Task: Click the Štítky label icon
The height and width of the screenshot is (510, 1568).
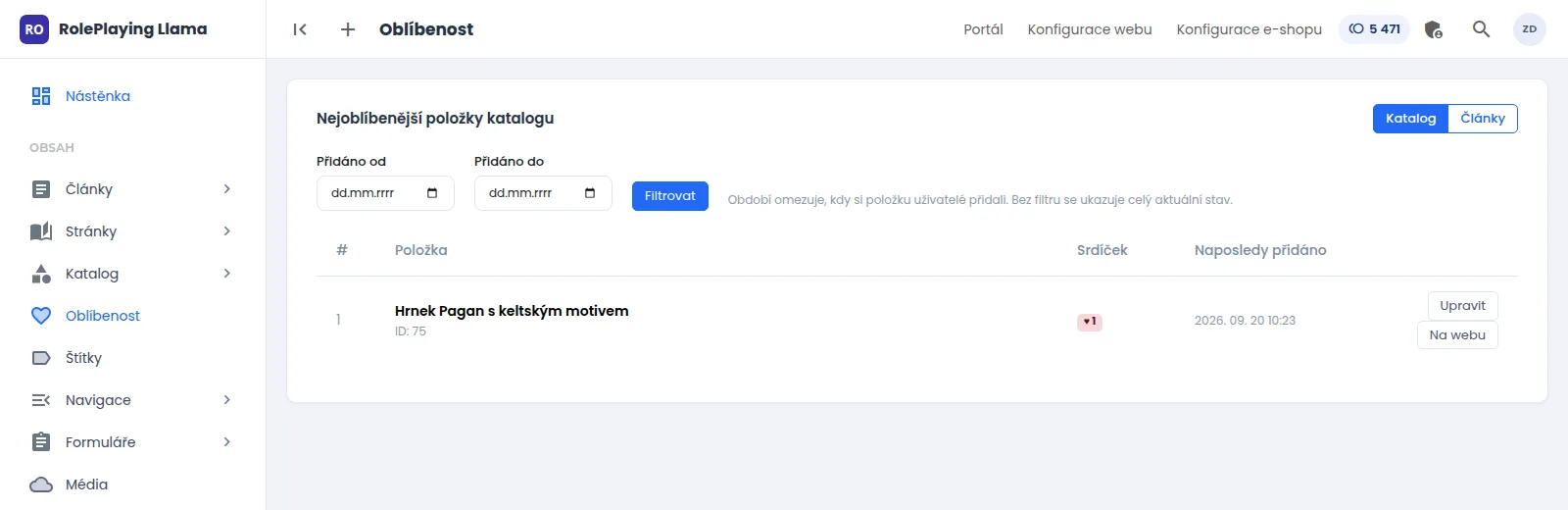Action: [x=41, y=358]
